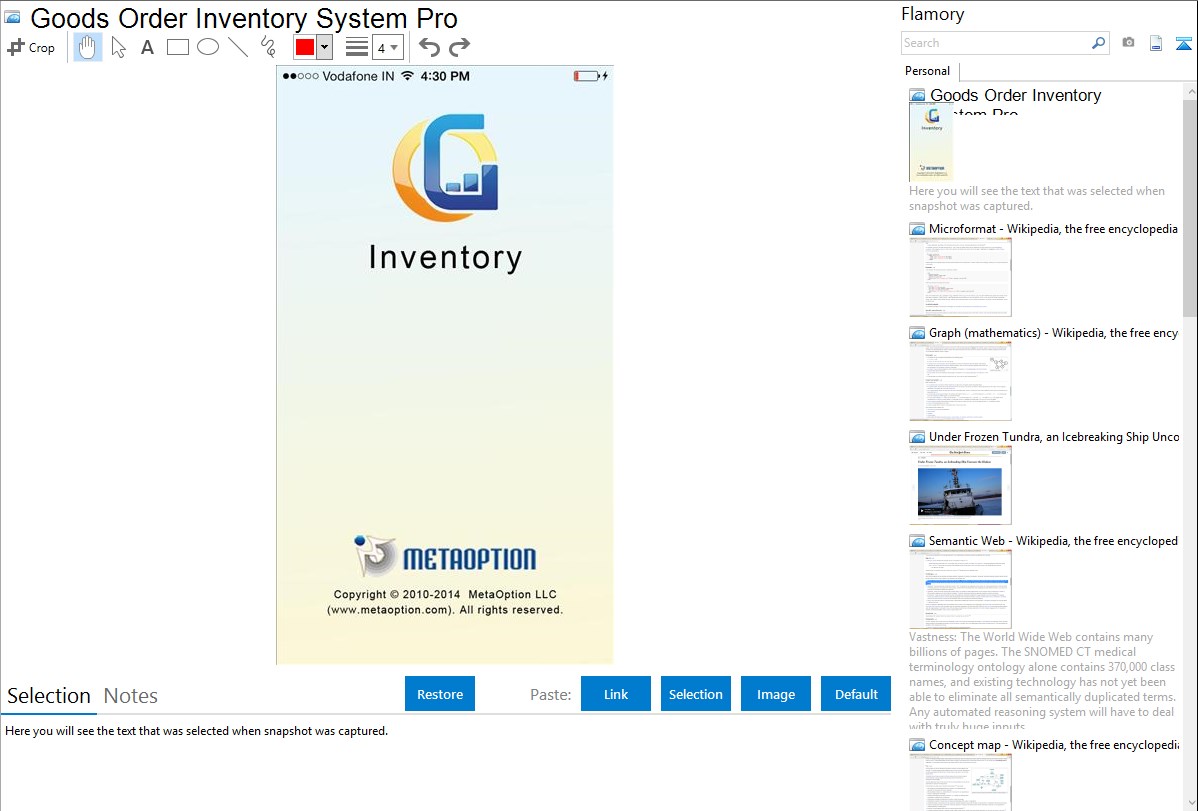Pick the rectangle shape tool
Image resolution: width=1198 pixels, height=811 pixels.
click(x=177, y=47)
